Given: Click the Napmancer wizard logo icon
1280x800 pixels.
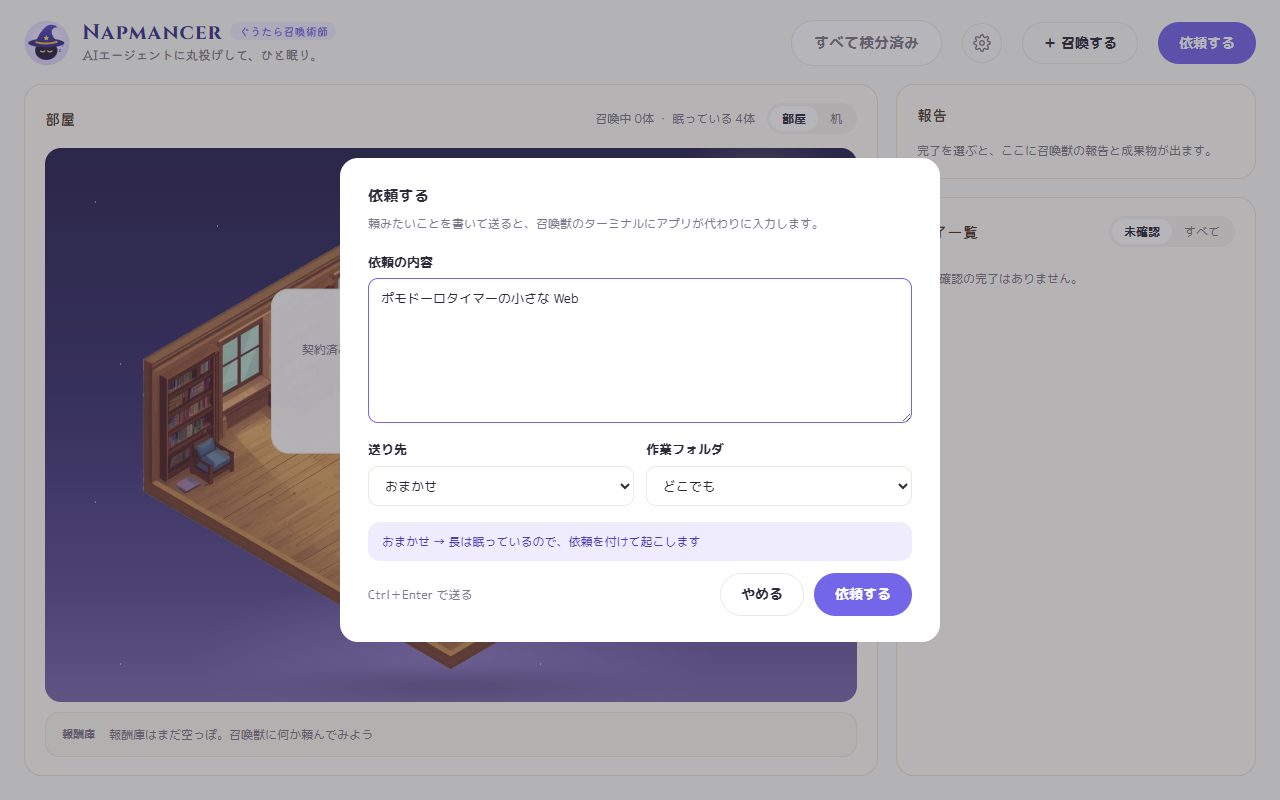Looking at the screenshot, I should 46,43.
